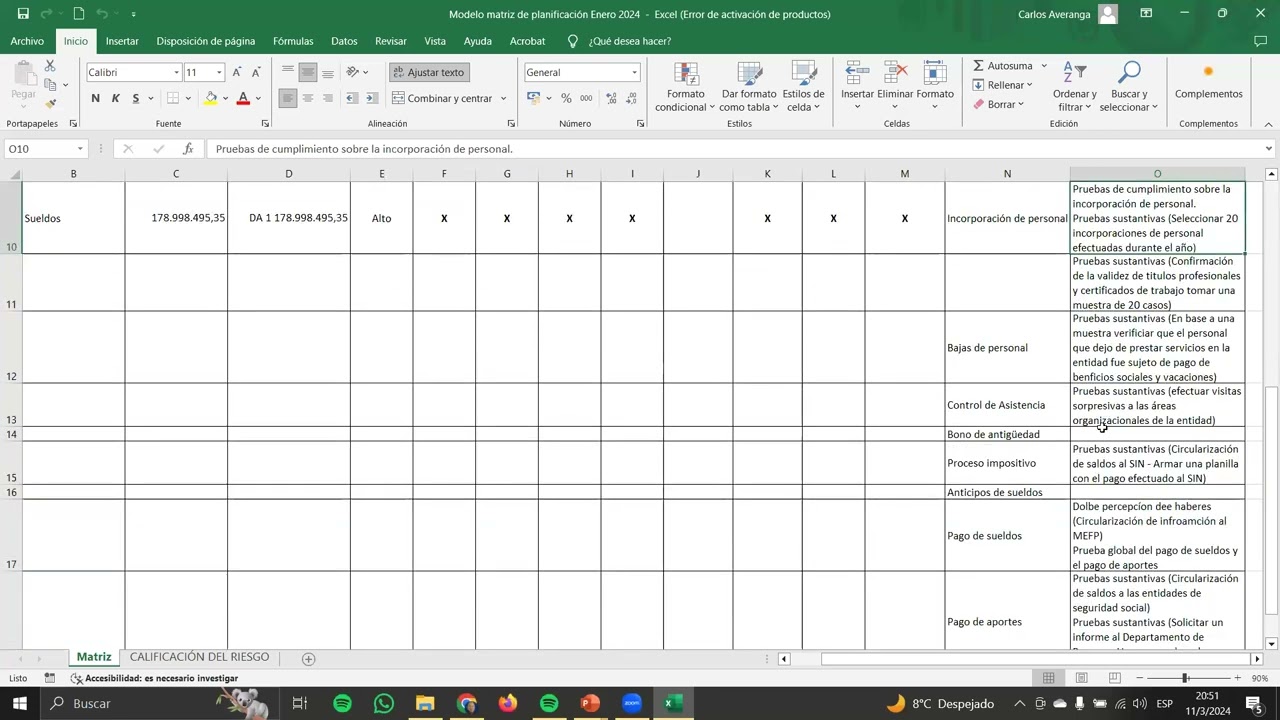This screenshot has height=720, width=1280.
Task: Open the font size dropdown
Action: (x=219, y=72)
